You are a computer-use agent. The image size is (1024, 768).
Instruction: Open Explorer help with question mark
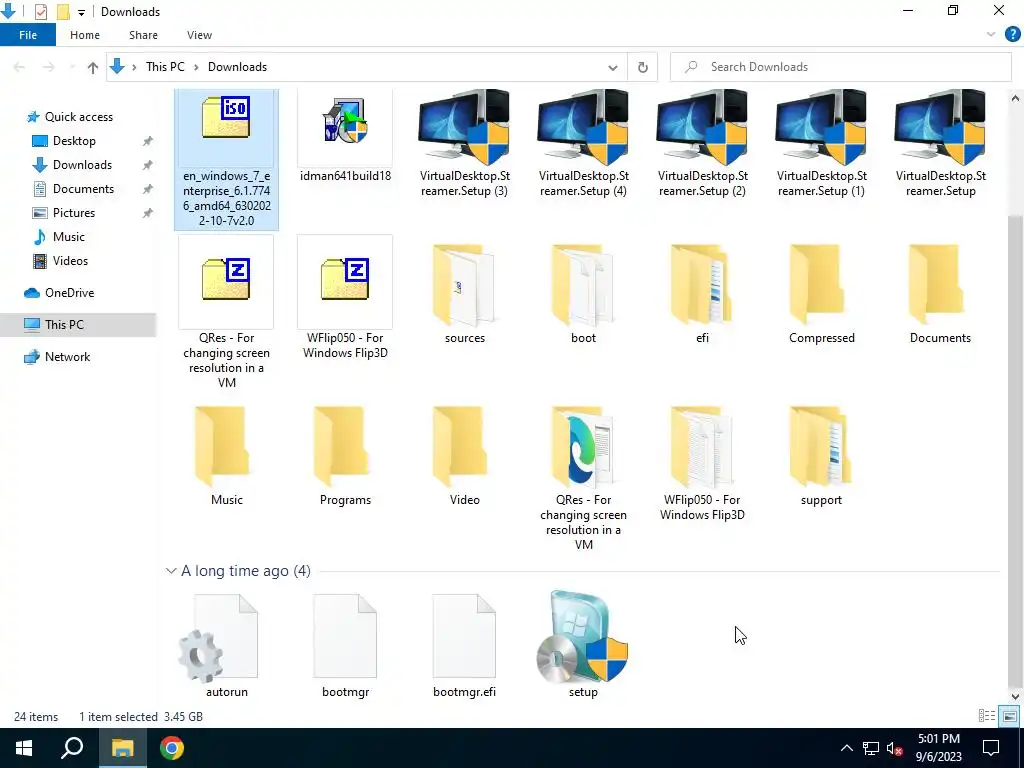(1012, 35)
